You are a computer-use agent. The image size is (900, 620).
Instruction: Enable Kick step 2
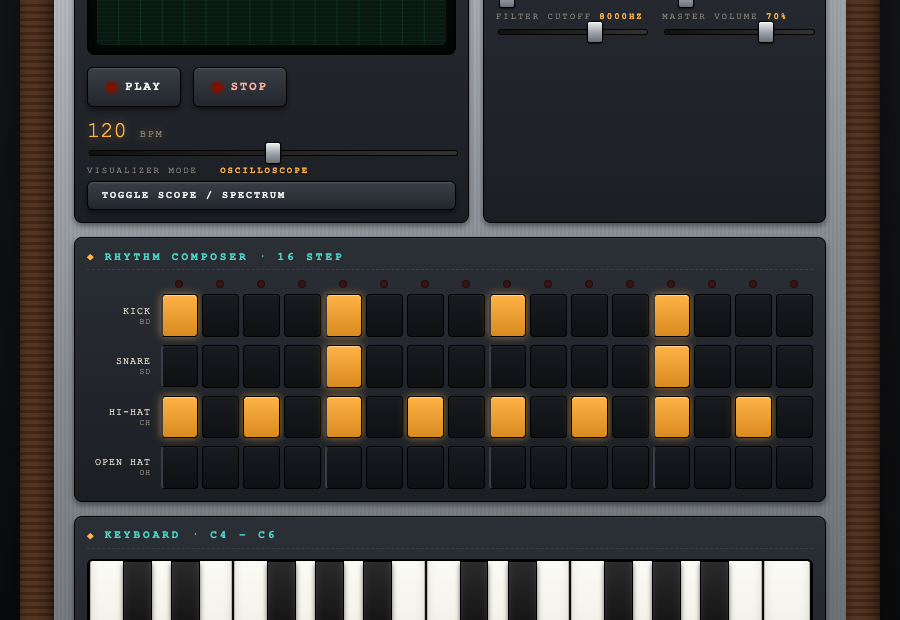tap(220, 315)
